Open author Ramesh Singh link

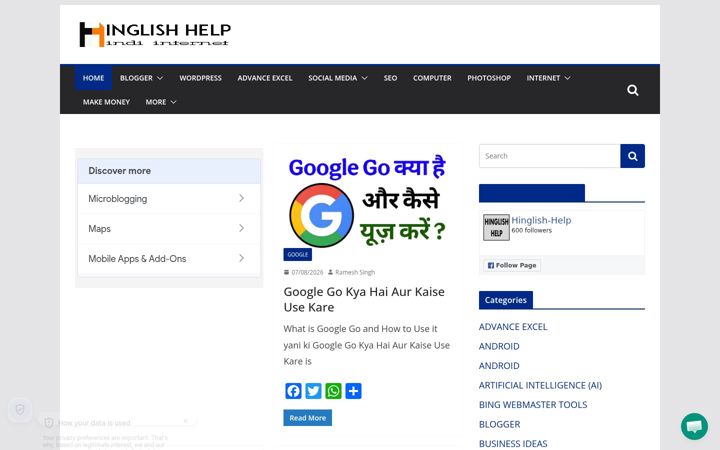[x=355, y=272]
